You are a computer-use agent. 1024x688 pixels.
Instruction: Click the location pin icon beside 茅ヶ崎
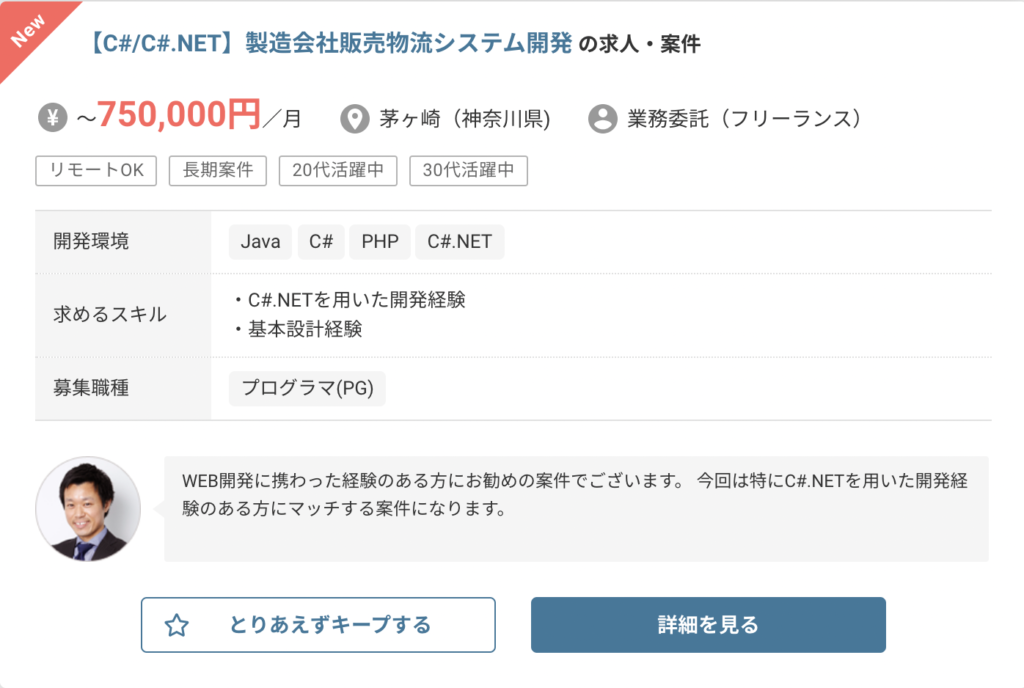click(x=353, y=117)
